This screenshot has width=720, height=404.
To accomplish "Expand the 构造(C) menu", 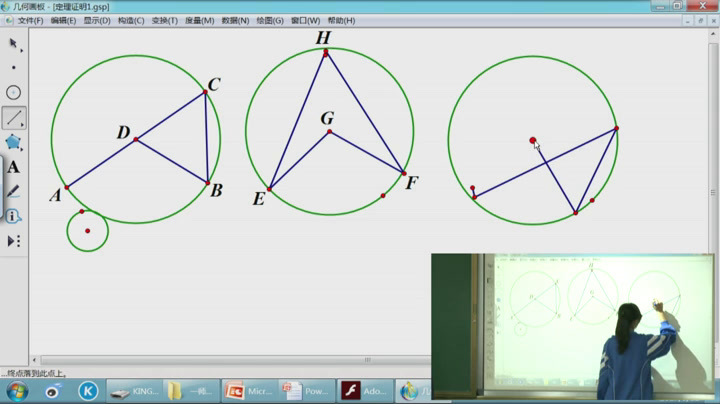I will [131, 20].
